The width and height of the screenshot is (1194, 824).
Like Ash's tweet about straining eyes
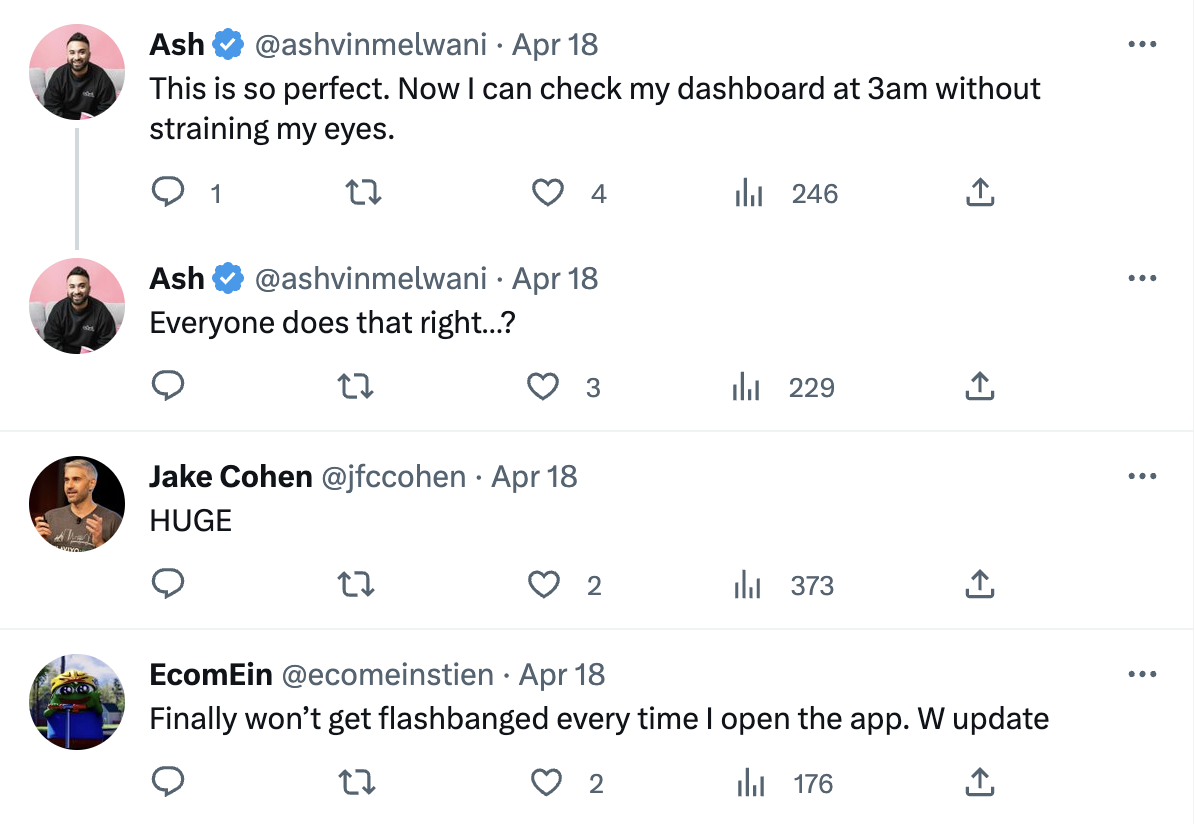(x=547, y=192)
